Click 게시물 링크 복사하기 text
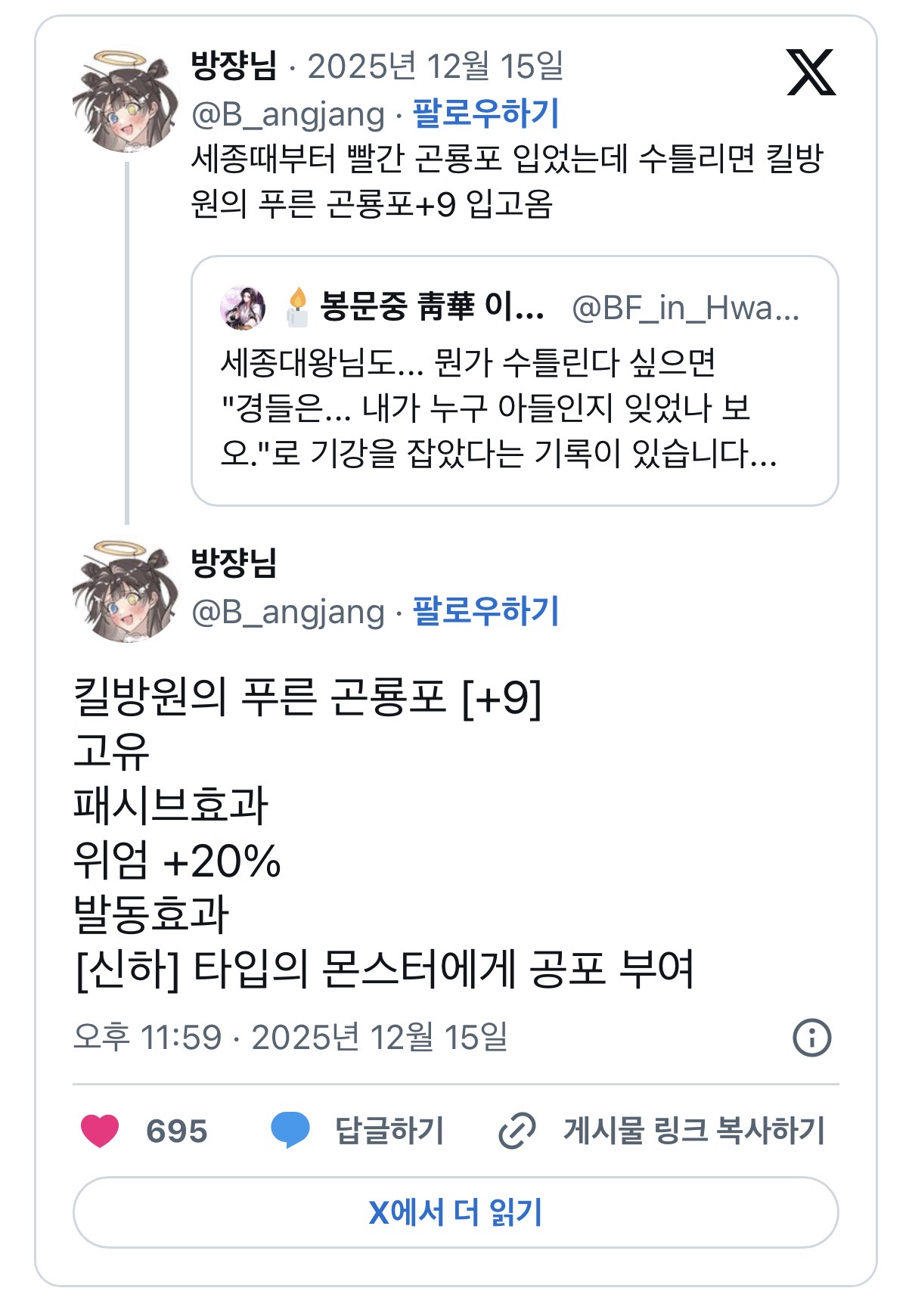This screenshot has width=912, height=1316. click(x=693, y=1131)
